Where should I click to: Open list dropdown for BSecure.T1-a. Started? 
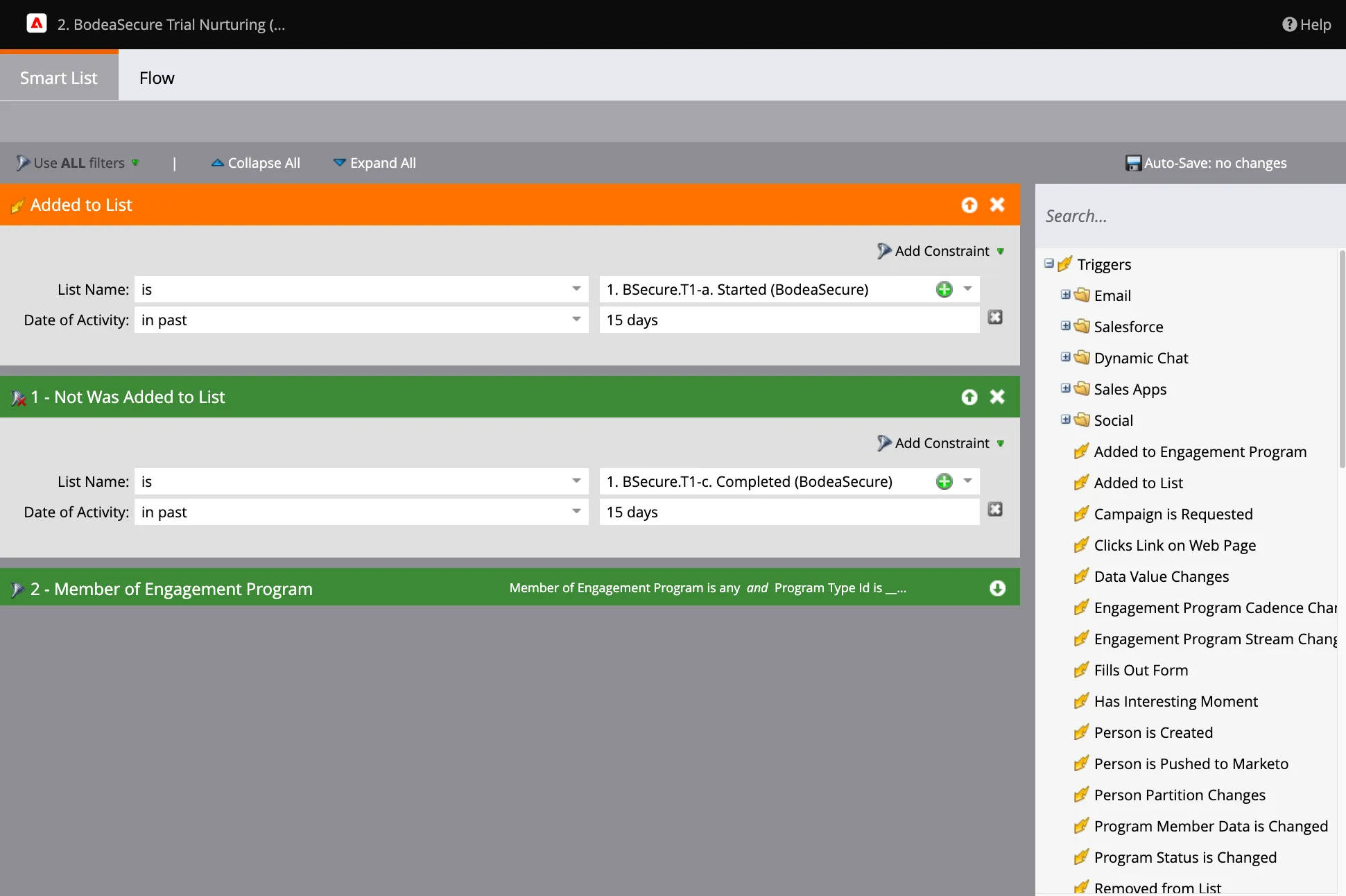tap(967, 288)
